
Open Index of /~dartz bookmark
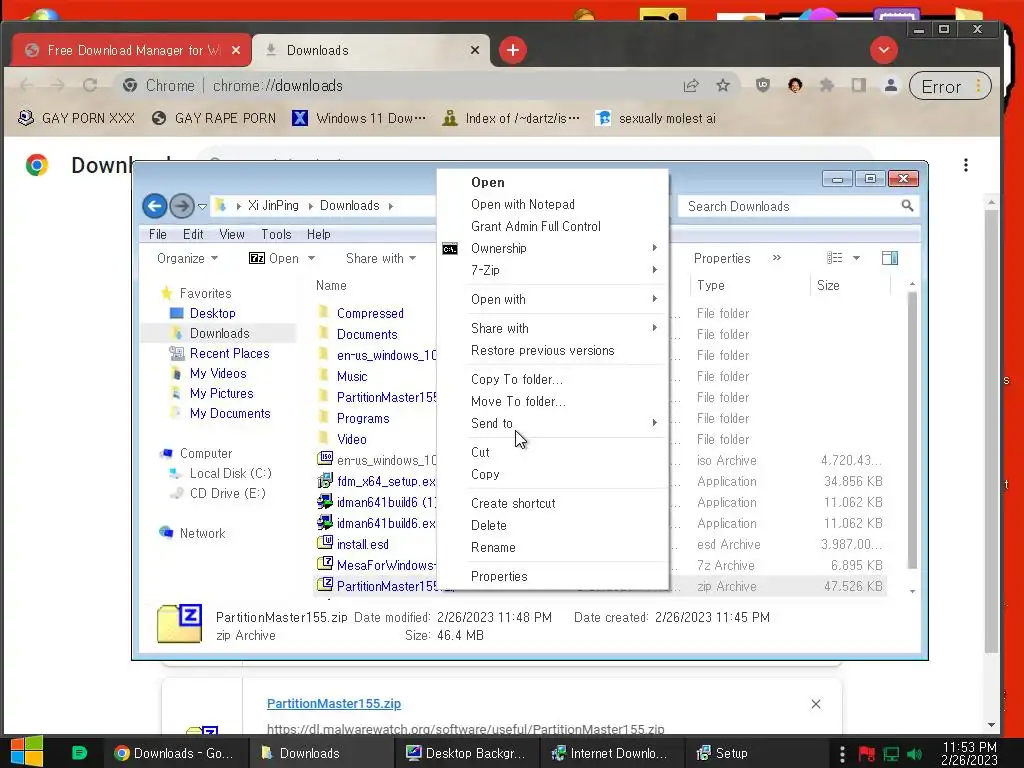pos(511,118)
